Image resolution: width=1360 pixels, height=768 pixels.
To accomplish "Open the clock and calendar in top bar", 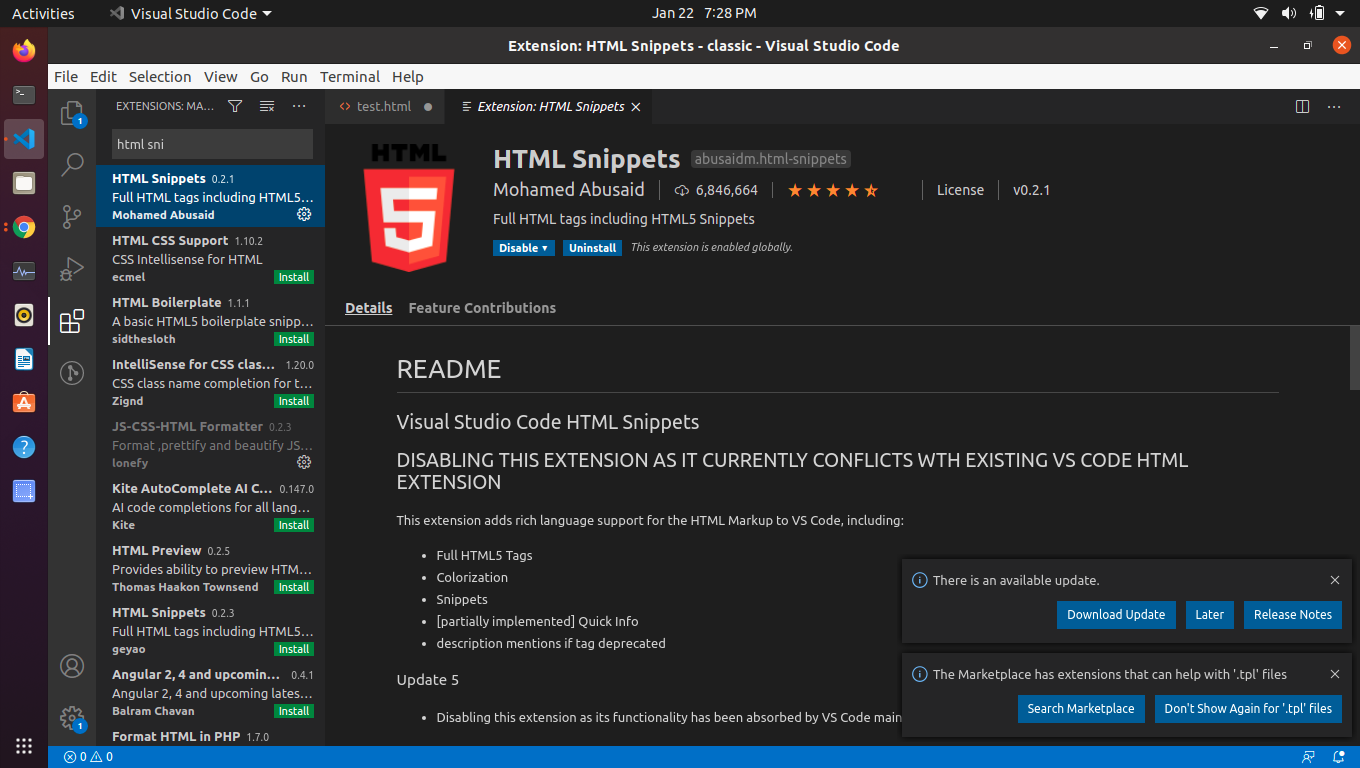I will tap(704, 13).
